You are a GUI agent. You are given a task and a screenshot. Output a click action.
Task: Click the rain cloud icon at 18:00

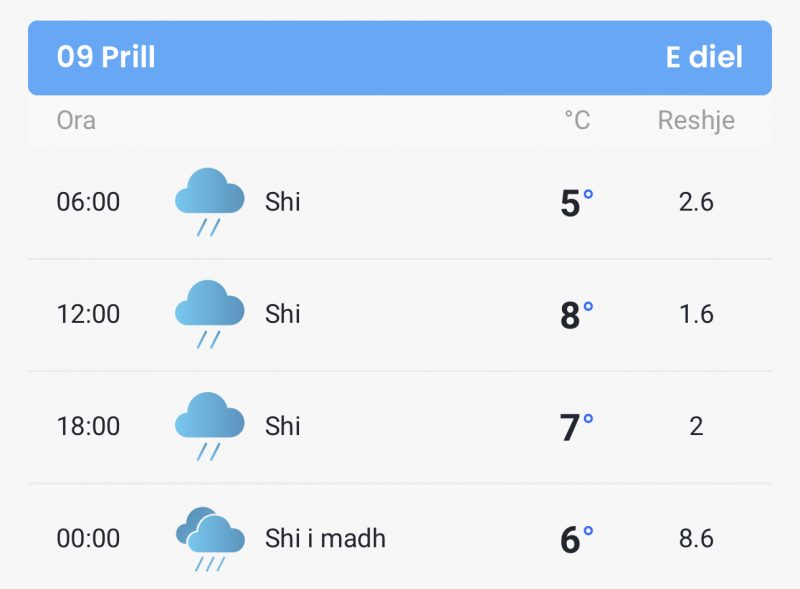(x=210, y=426)
